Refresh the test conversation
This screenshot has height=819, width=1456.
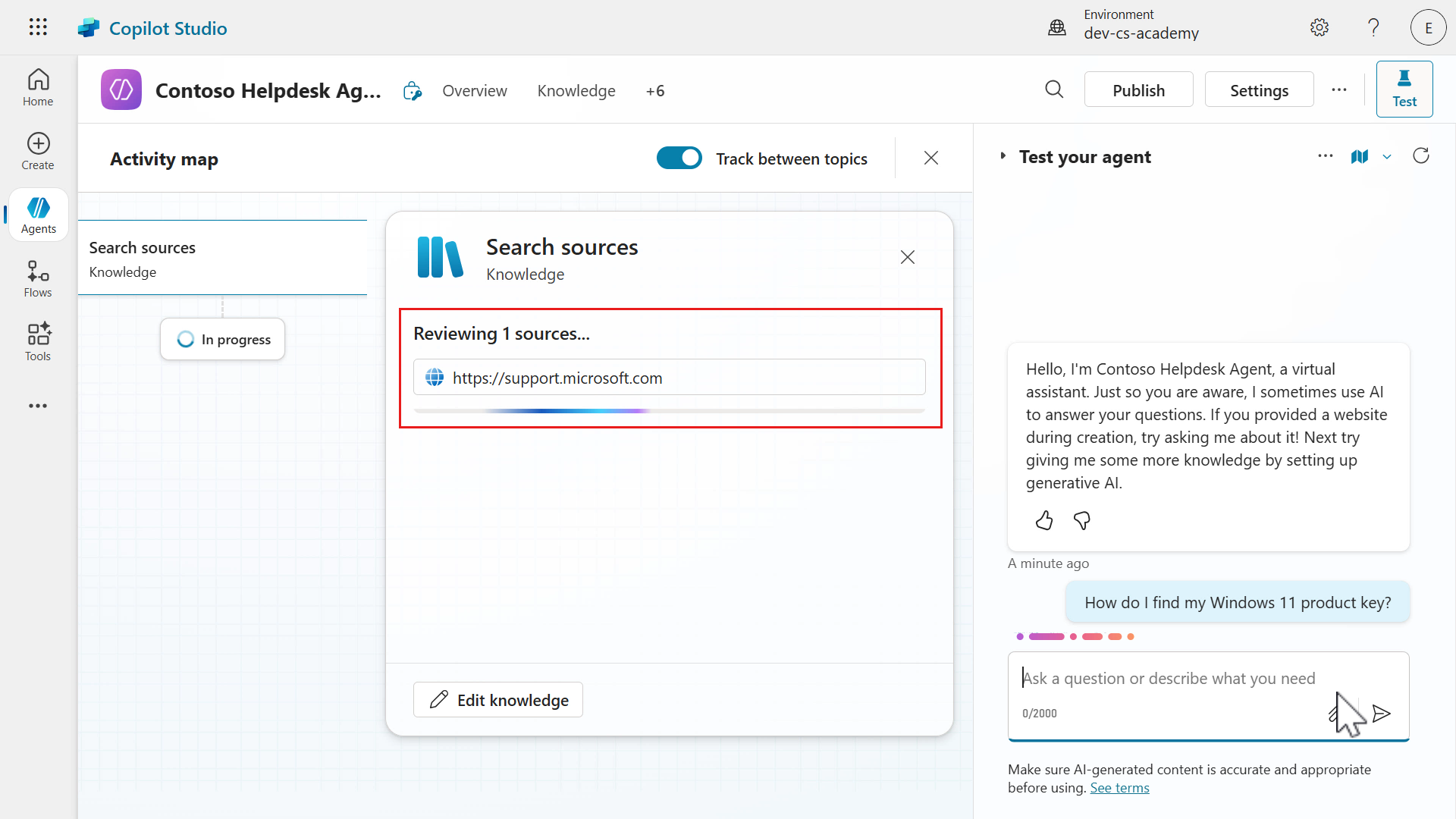pyautogui.click(x=1421, y=156)
